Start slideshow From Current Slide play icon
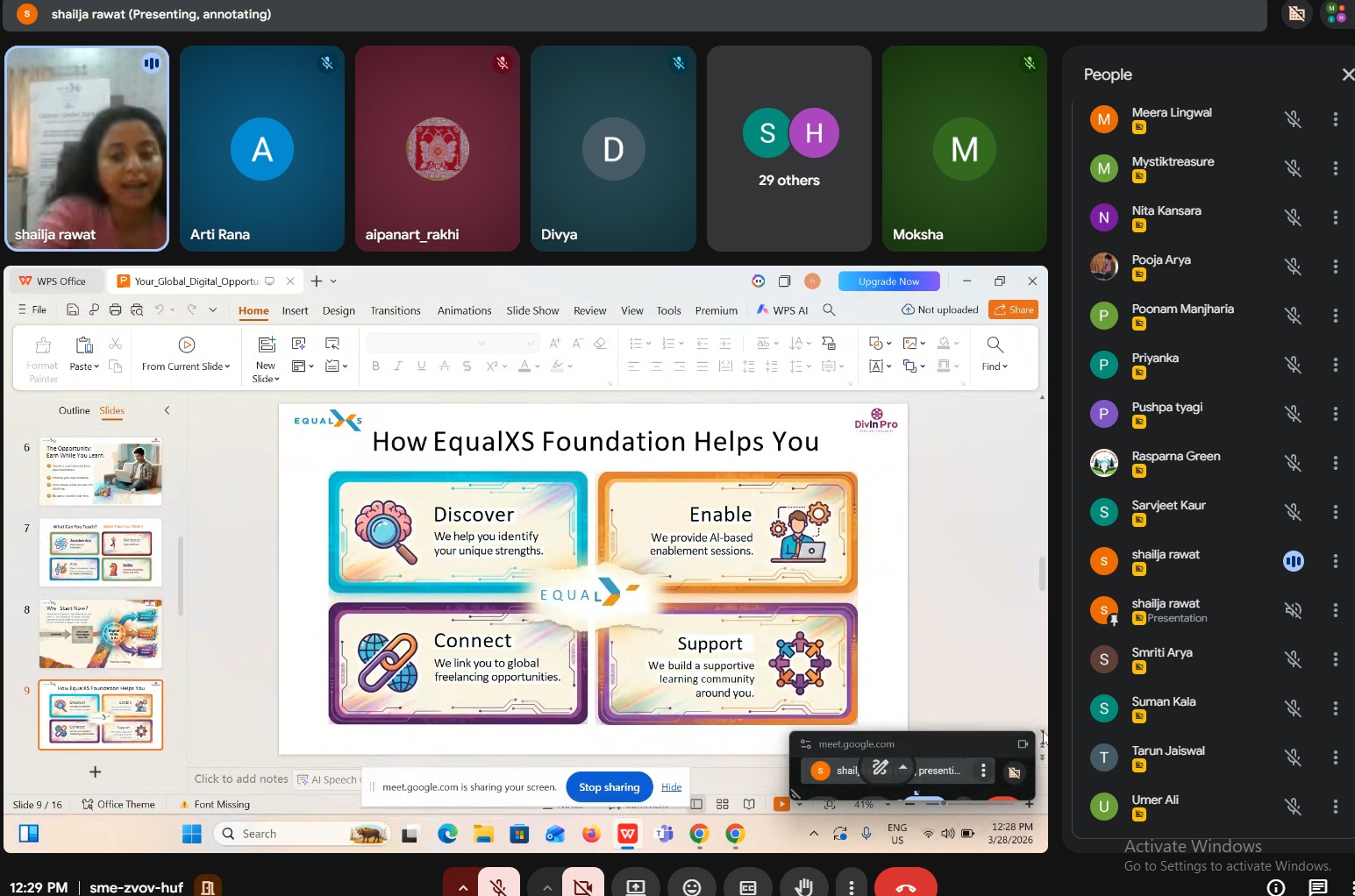The width and height of the screenshot is (1355, 896). click(x=186, y=345)
